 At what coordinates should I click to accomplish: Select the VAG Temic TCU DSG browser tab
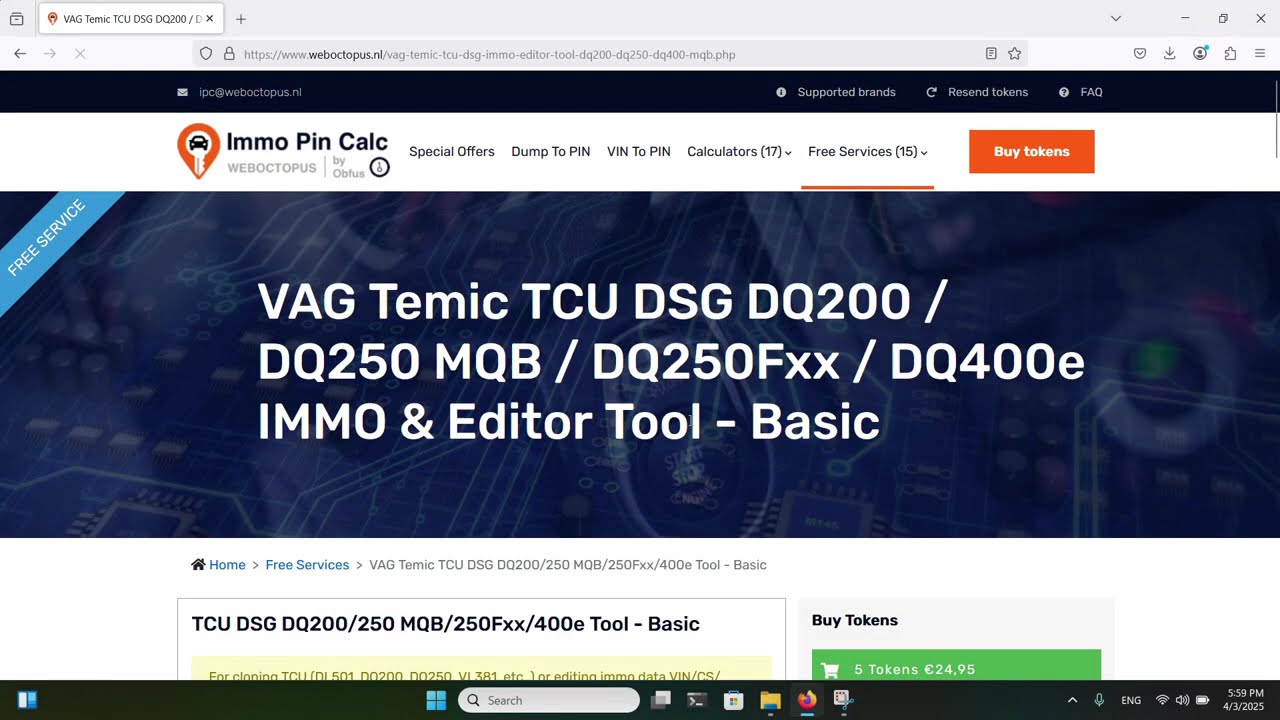tap(131, 19)
